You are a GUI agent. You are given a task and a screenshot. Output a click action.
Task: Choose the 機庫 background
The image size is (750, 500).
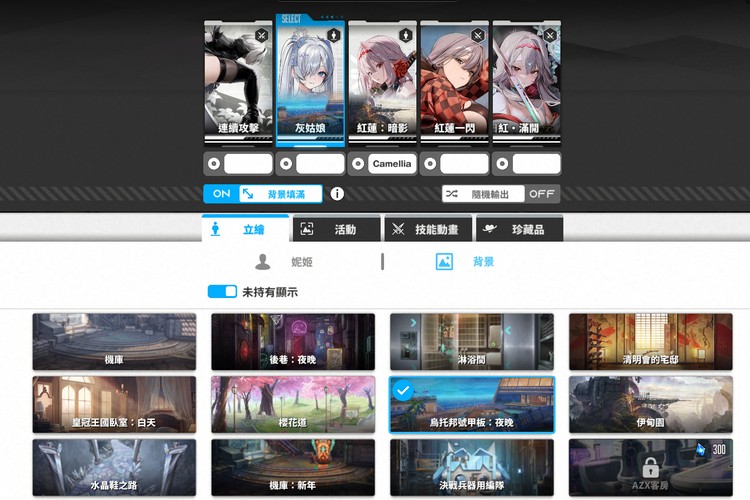(x=114, y=342)
